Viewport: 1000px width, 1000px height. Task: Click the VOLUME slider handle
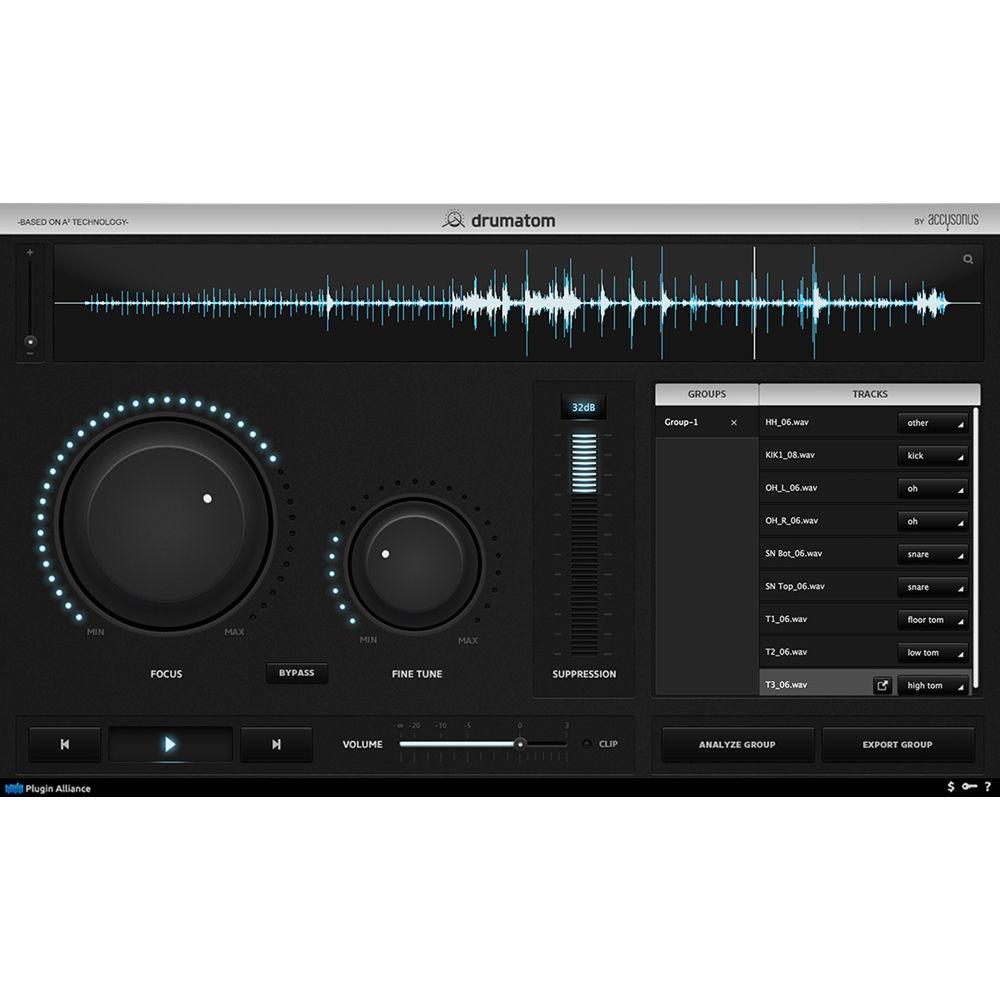(x=521, y=744)
